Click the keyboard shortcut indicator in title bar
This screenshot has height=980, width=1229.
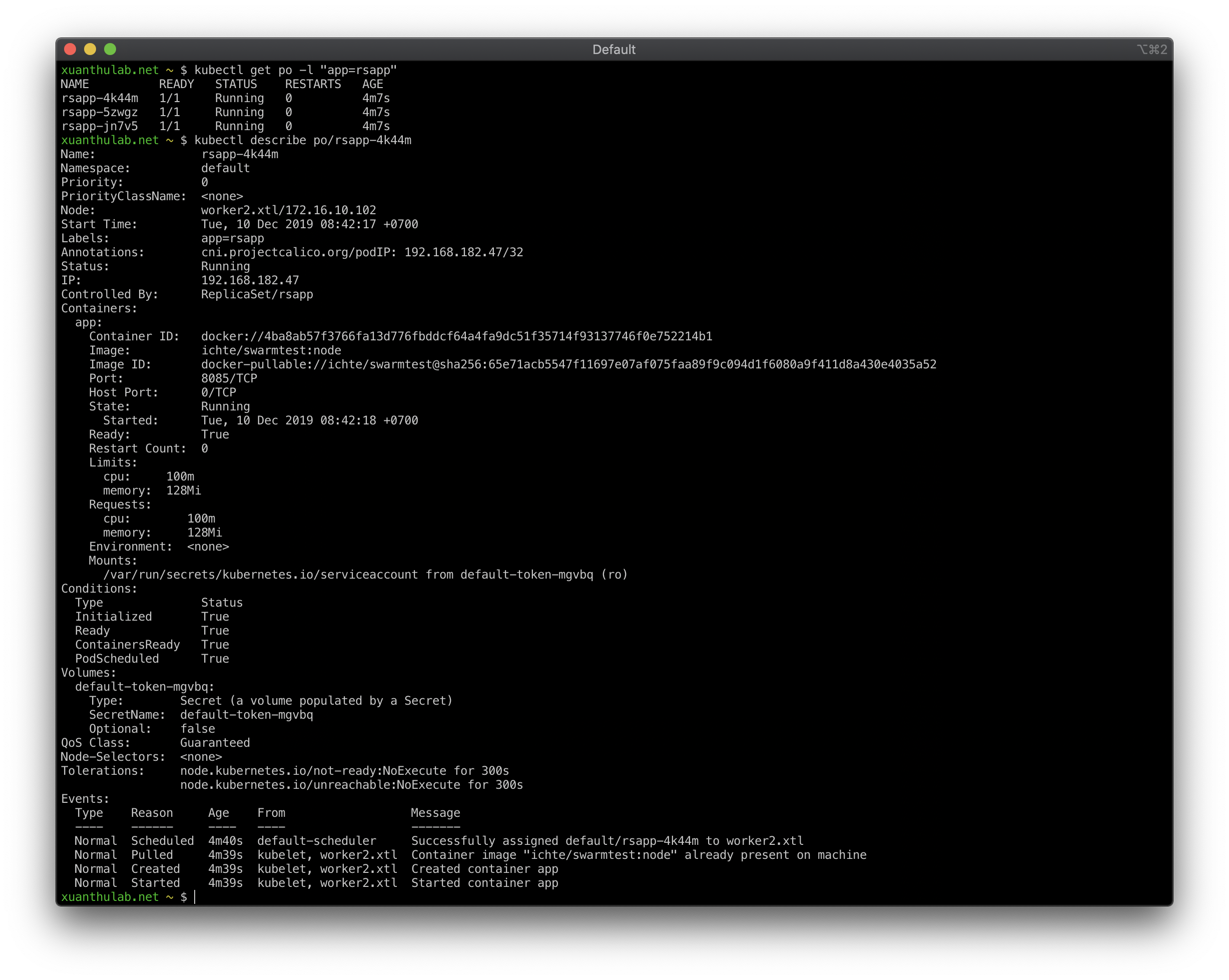coord(1151,50)
